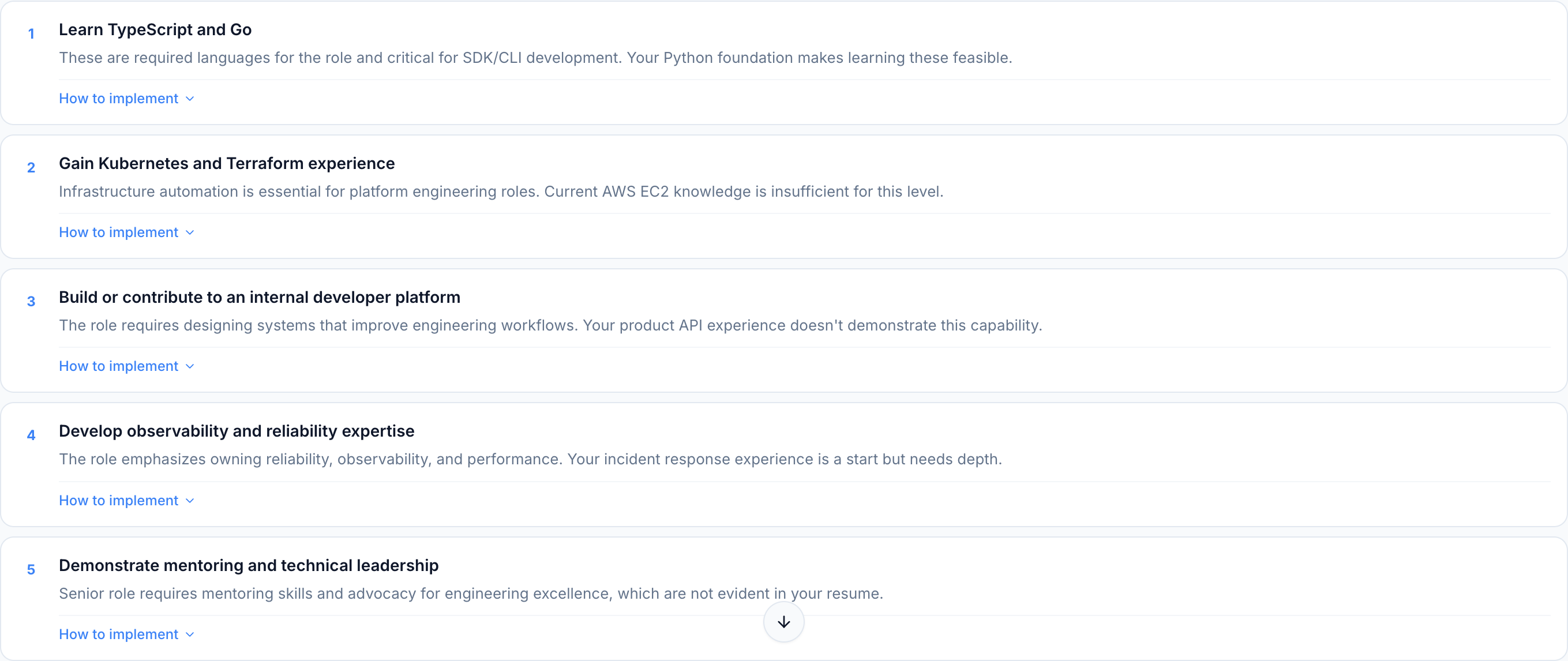Click number 1 recommendation marker
The height and width of the screenshot is (661, 1568).
[31, 34]
